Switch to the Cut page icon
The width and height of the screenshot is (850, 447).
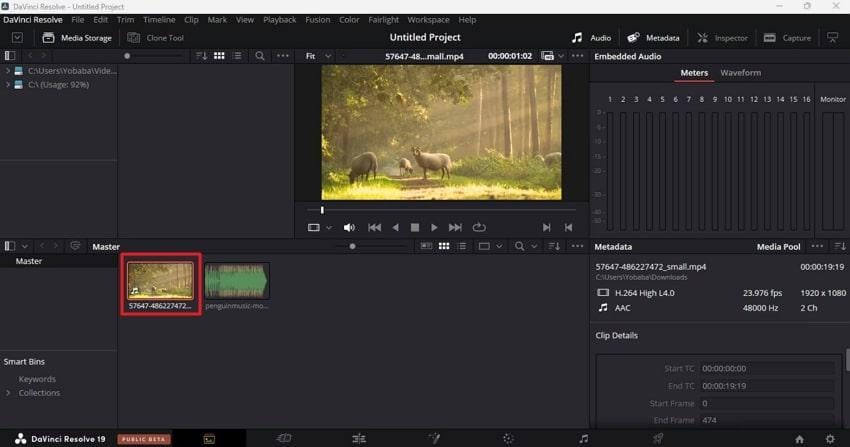pos(284,438)
